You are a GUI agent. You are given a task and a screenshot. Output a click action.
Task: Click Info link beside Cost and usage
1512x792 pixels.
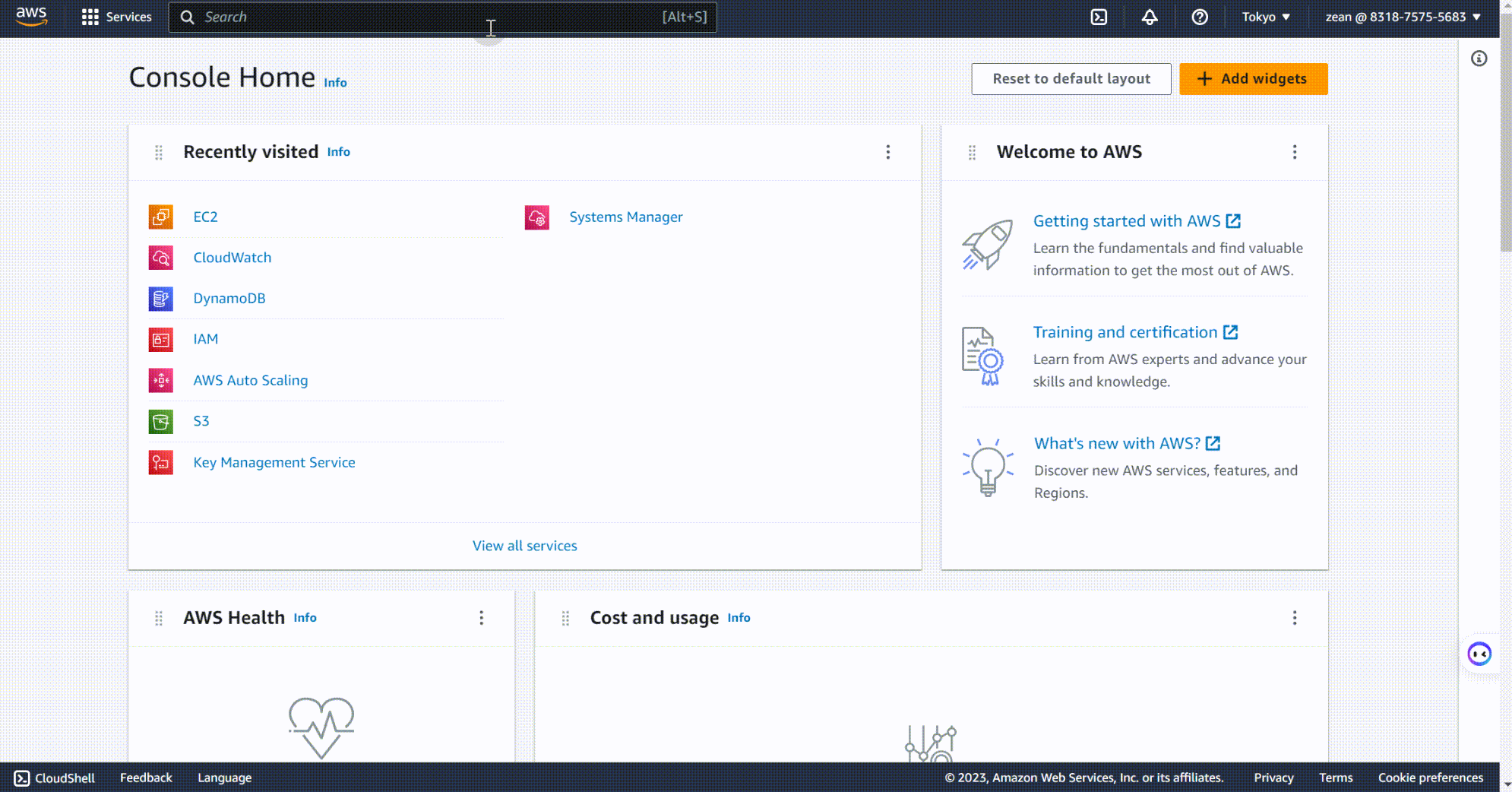tap(739, 618)
